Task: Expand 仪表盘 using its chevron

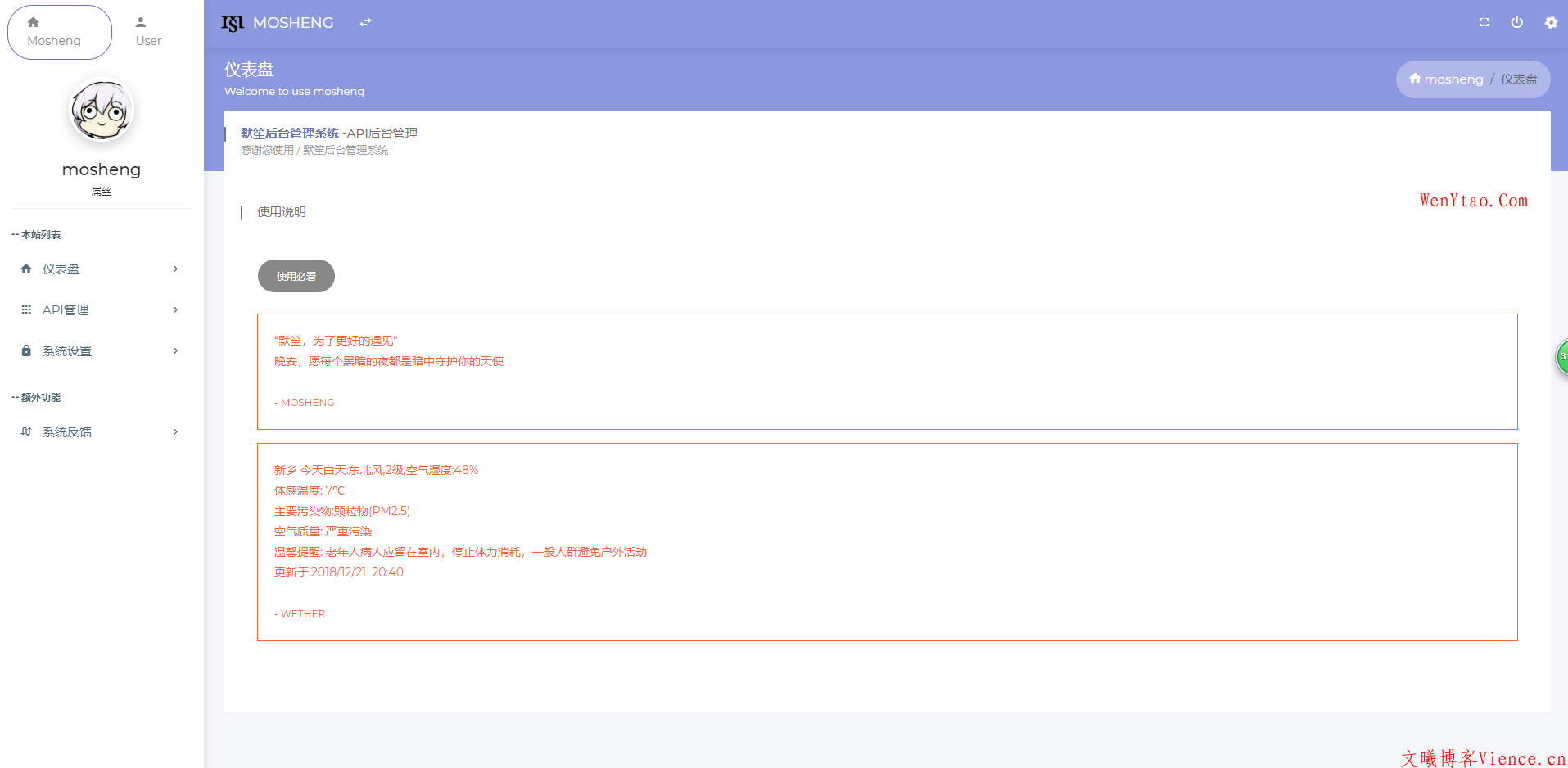Action: point(175,269)
